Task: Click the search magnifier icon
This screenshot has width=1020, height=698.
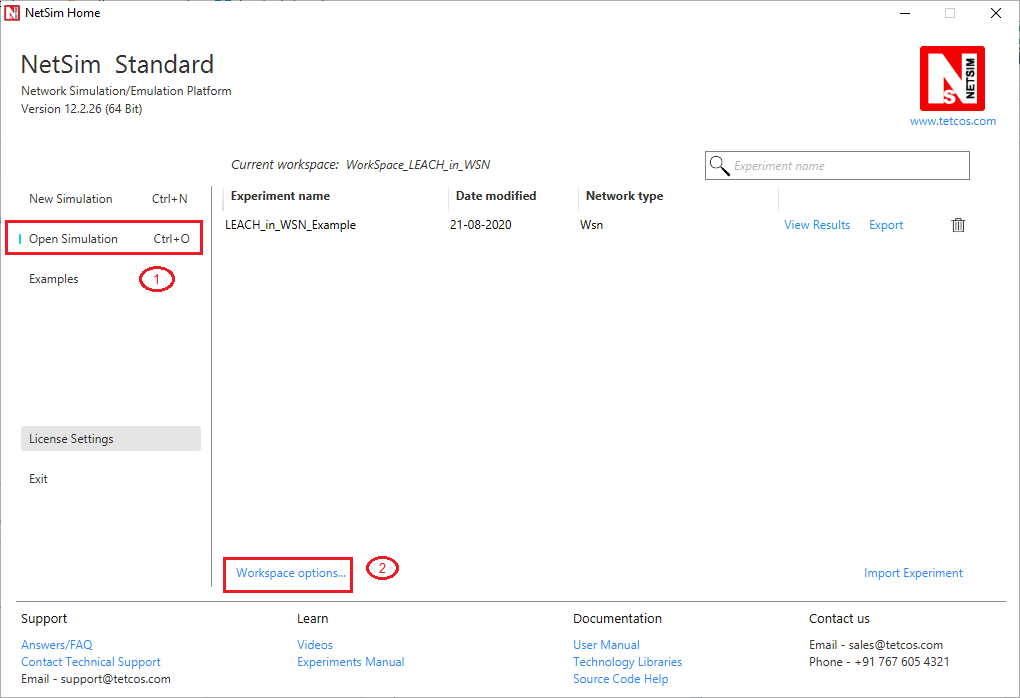Action: (719, 165)
